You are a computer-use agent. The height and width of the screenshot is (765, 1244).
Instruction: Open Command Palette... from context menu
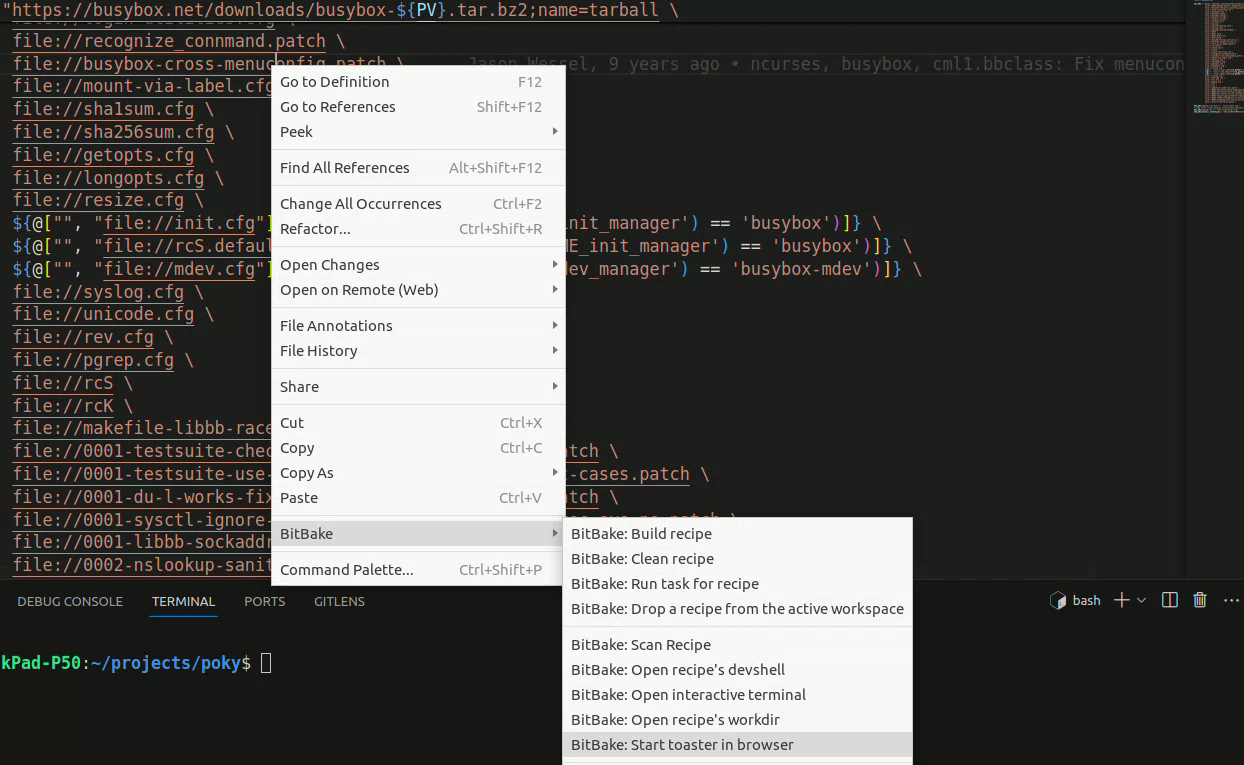coord(418,570)
